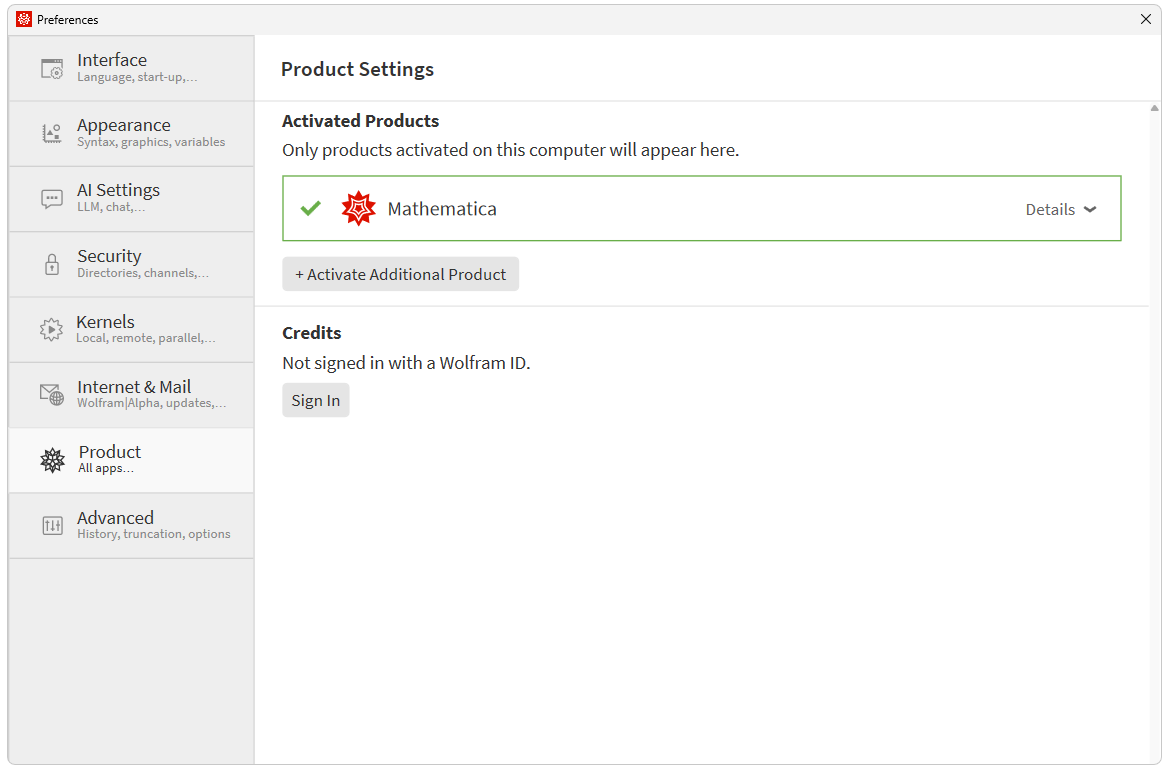
Task: Click the Product spikey icon in sidebar
Action: [52, 460]
